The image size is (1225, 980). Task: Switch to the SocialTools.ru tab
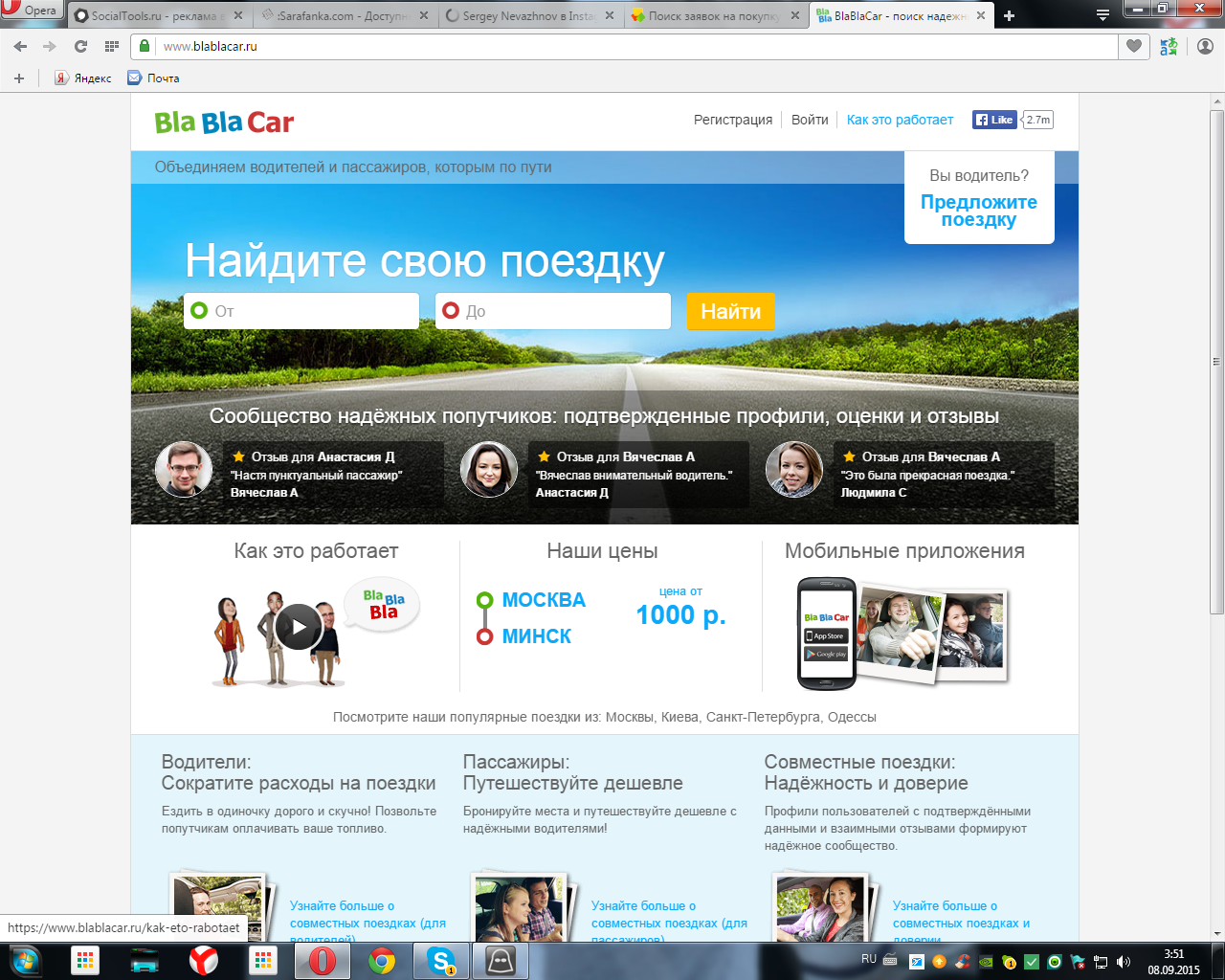[x=151, y=15]
